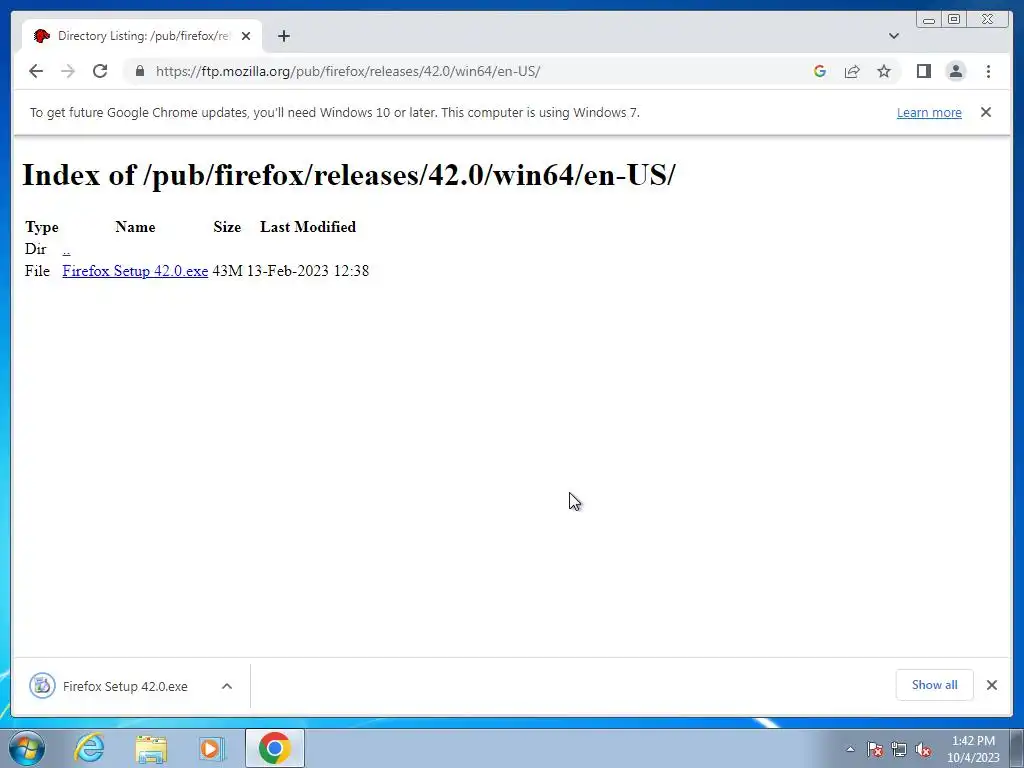The image size is (1024, 768).
Task: Dismiss the Windows 7 update notice
Action: pyautogui.click(x=985, y=112)
